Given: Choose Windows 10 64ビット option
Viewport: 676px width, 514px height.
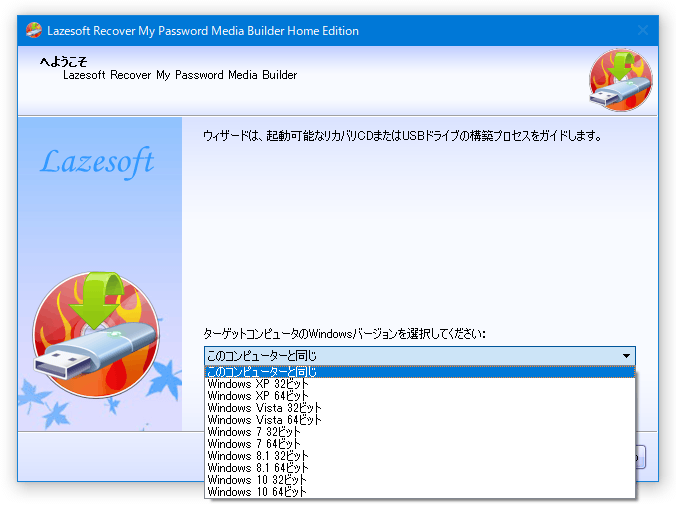Looking at the screenshot, I should pos(420,492).
